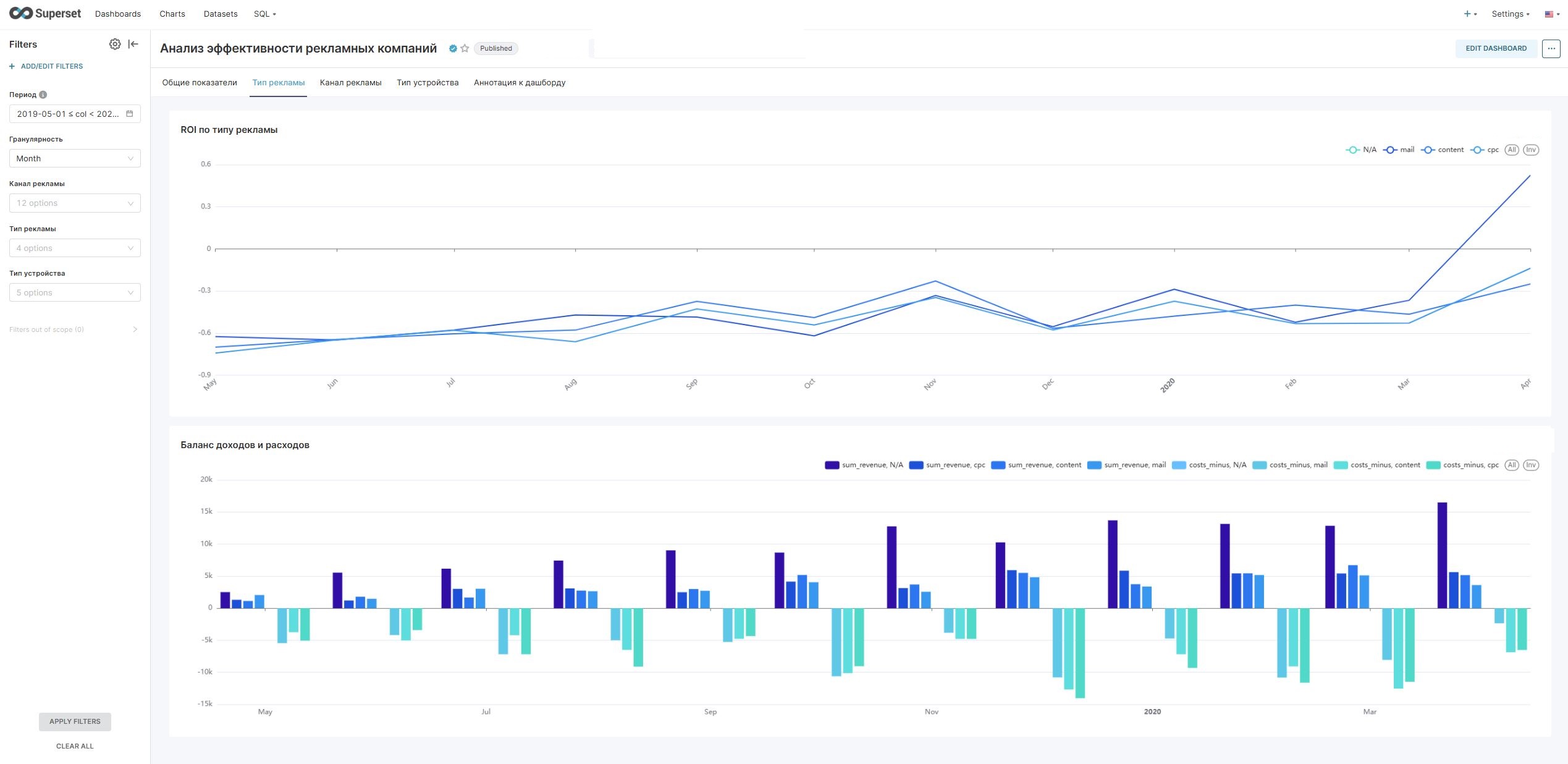Click the Период date range field
Viewport: 1568px width, 764px height.
tap(75, 114)
